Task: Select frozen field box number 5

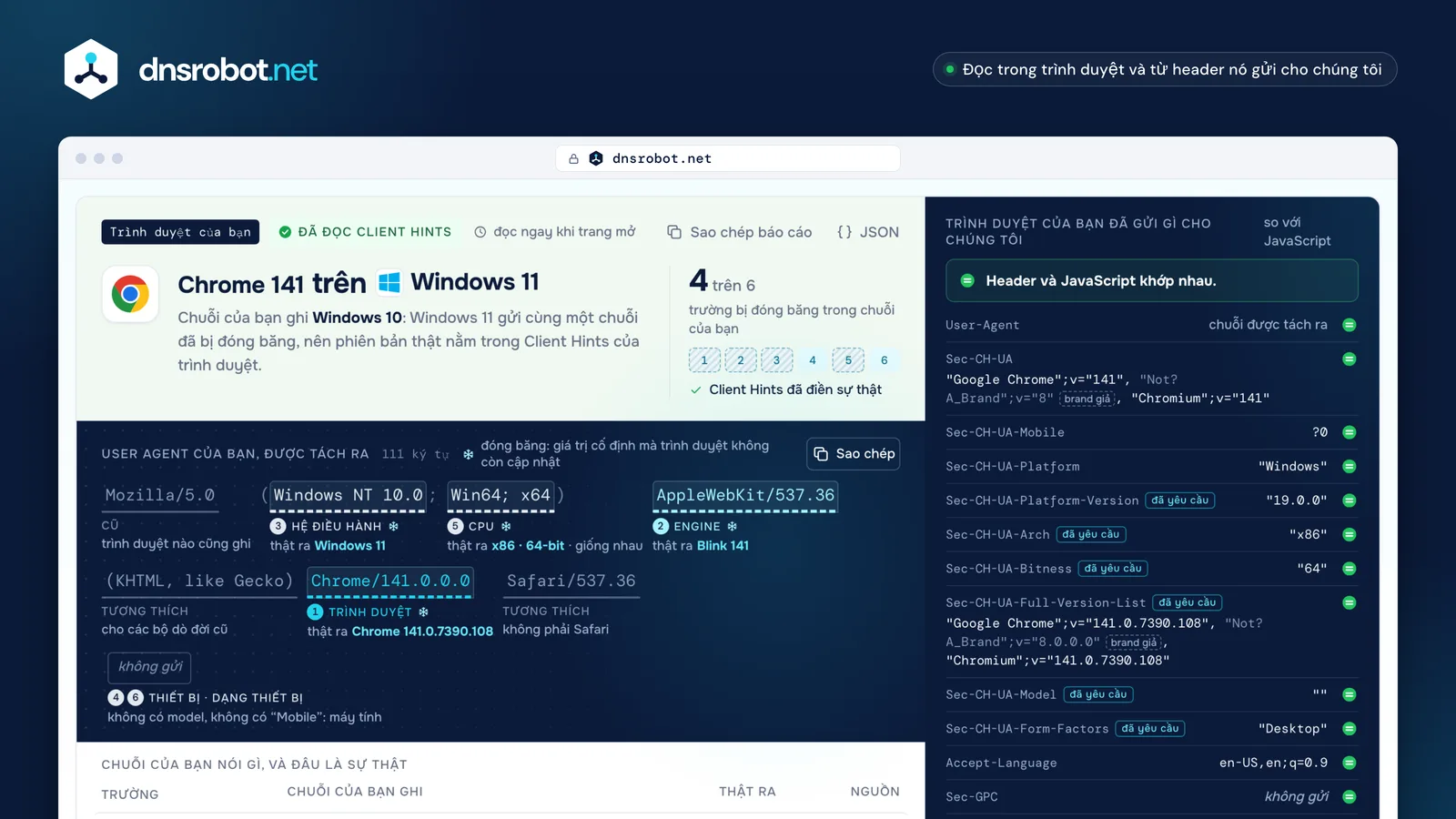Action: tap(848, 360)
